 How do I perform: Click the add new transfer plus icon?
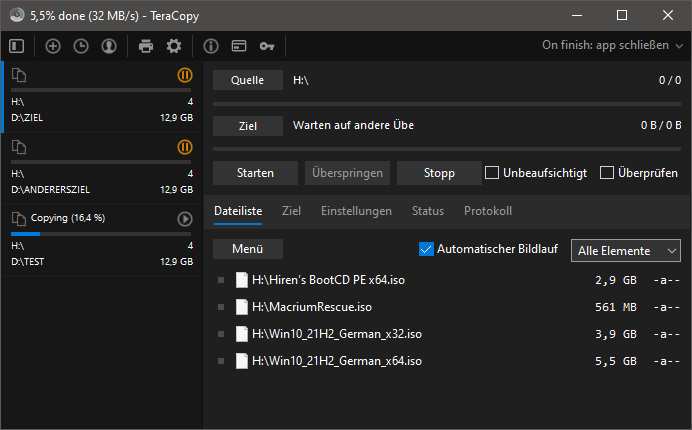53,46
